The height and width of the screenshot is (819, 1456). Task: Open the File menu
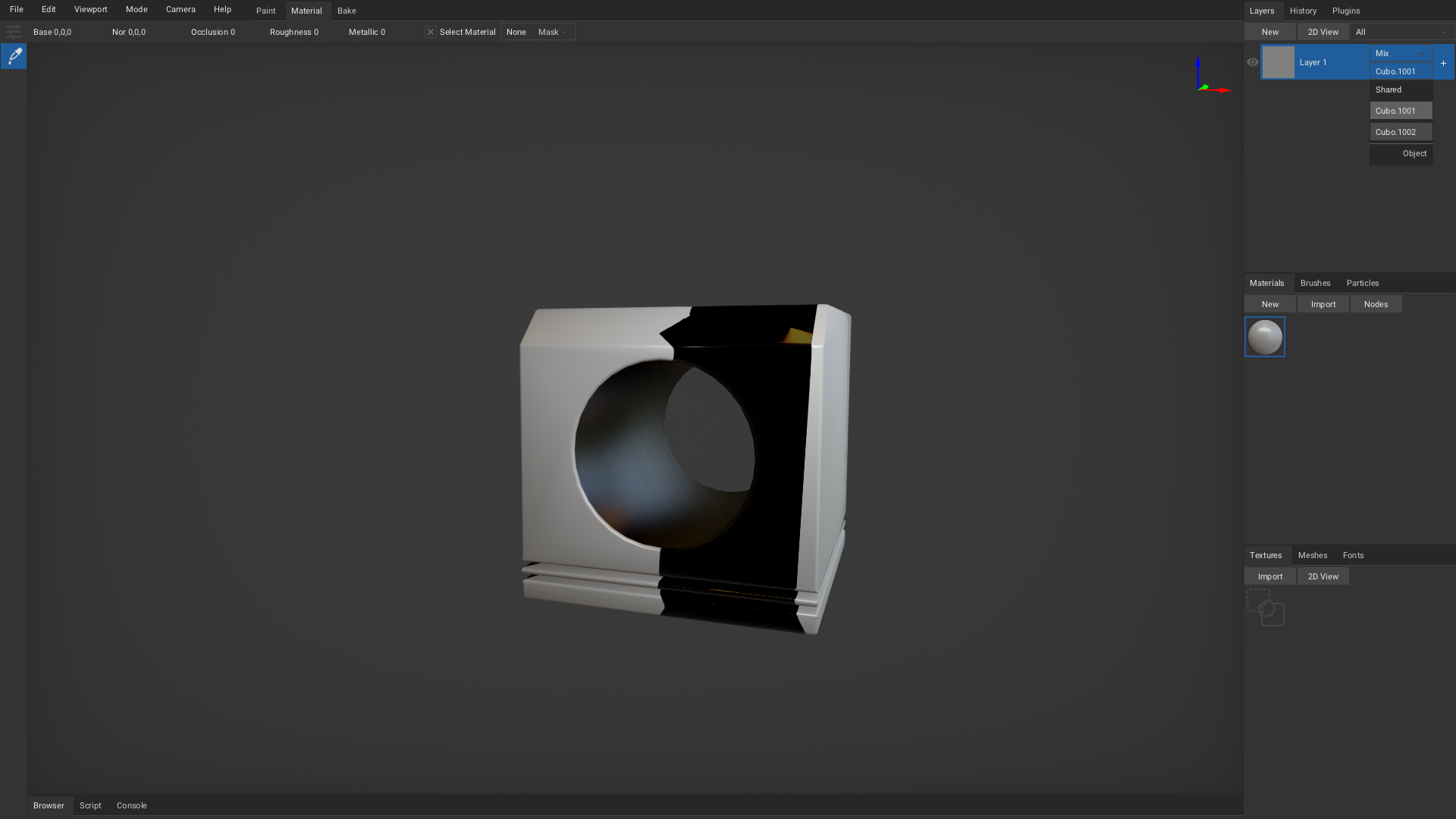[x=17, y=10]
